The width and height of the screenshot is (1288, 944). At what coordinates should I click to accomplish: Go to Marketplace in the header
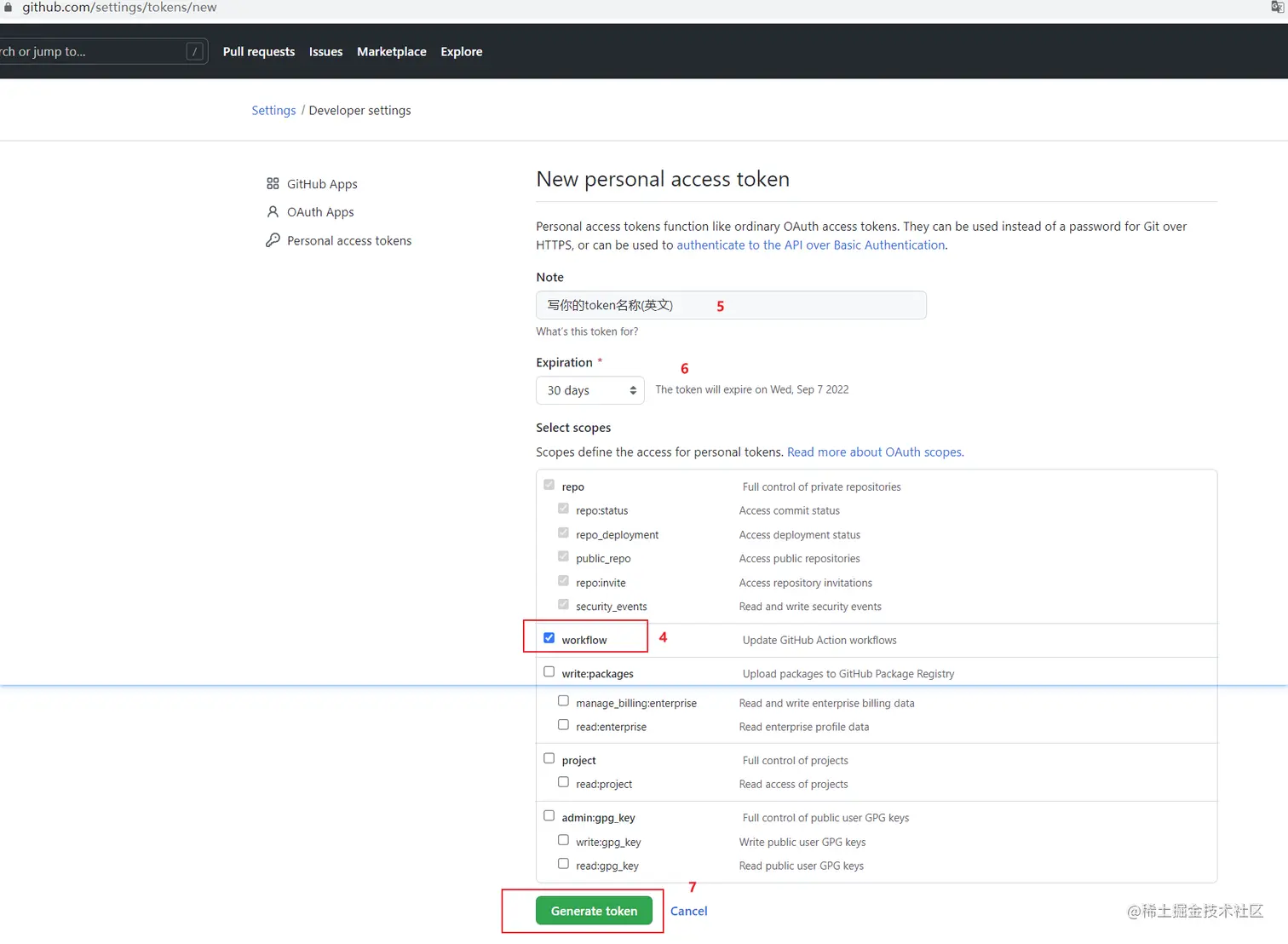pos(392,51)
